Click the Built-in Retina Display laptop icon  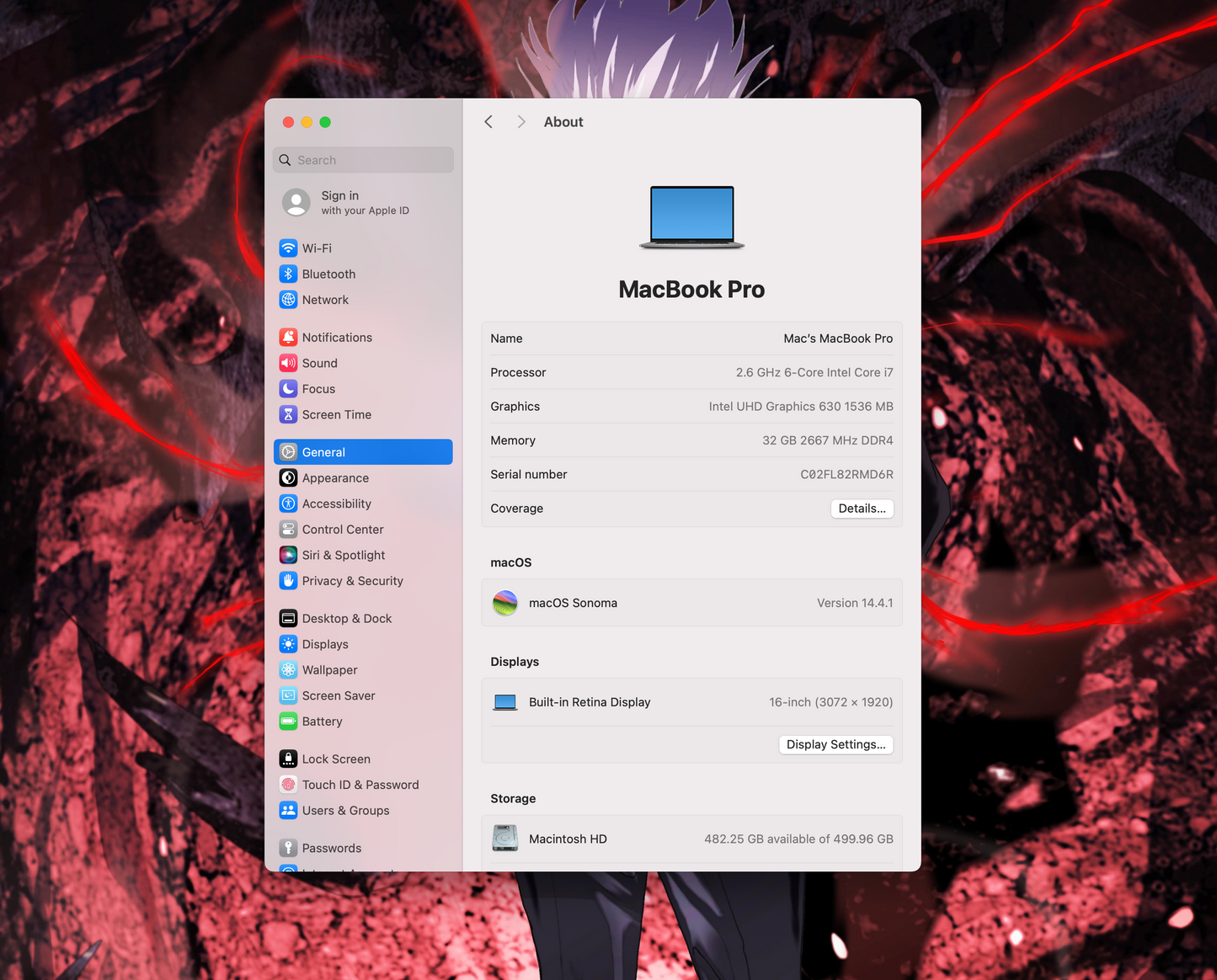click(505, 702)
